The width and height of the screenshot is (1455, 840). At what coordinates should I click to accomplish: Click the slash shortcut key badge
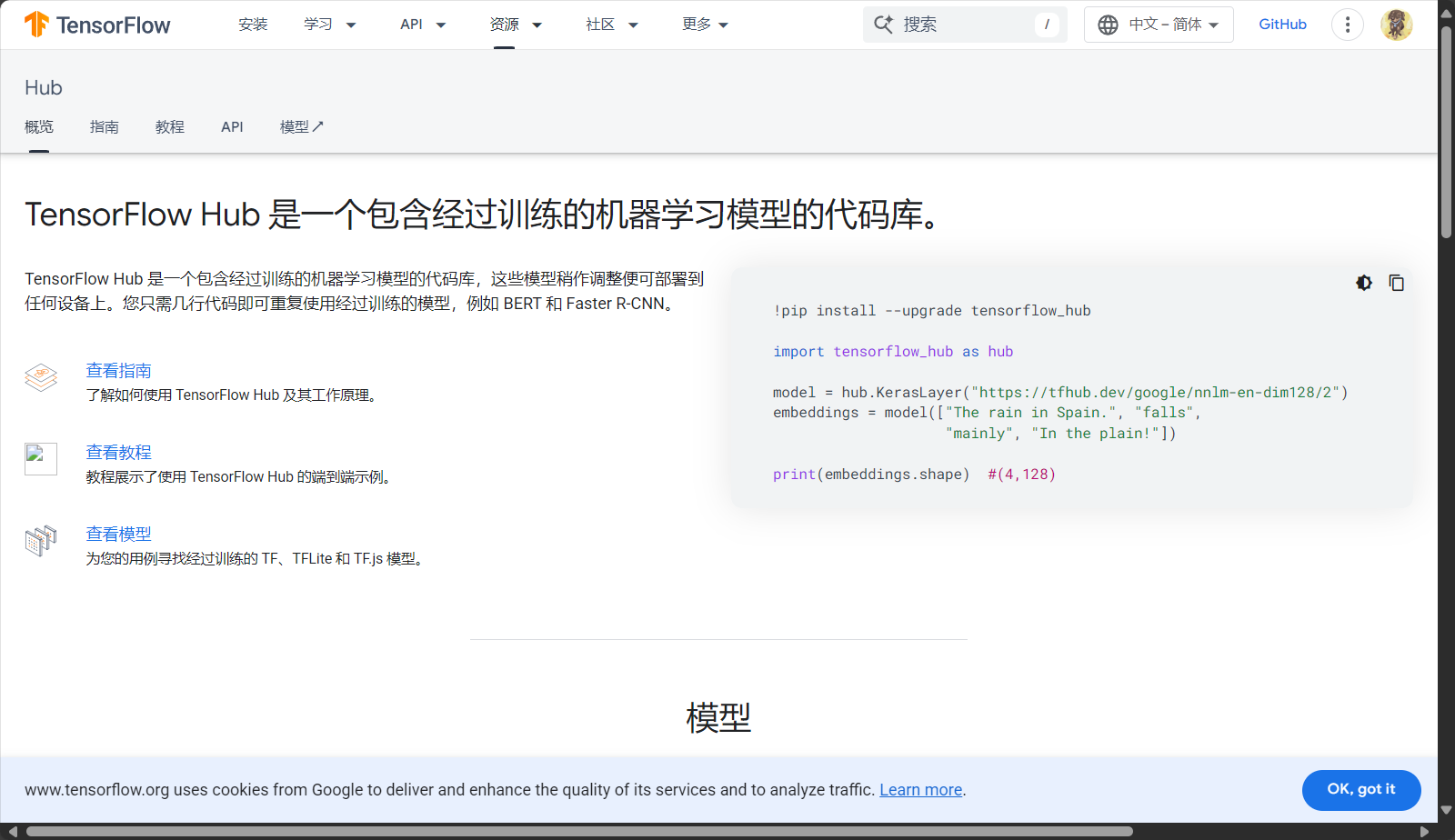click(x=1047, y=25)
